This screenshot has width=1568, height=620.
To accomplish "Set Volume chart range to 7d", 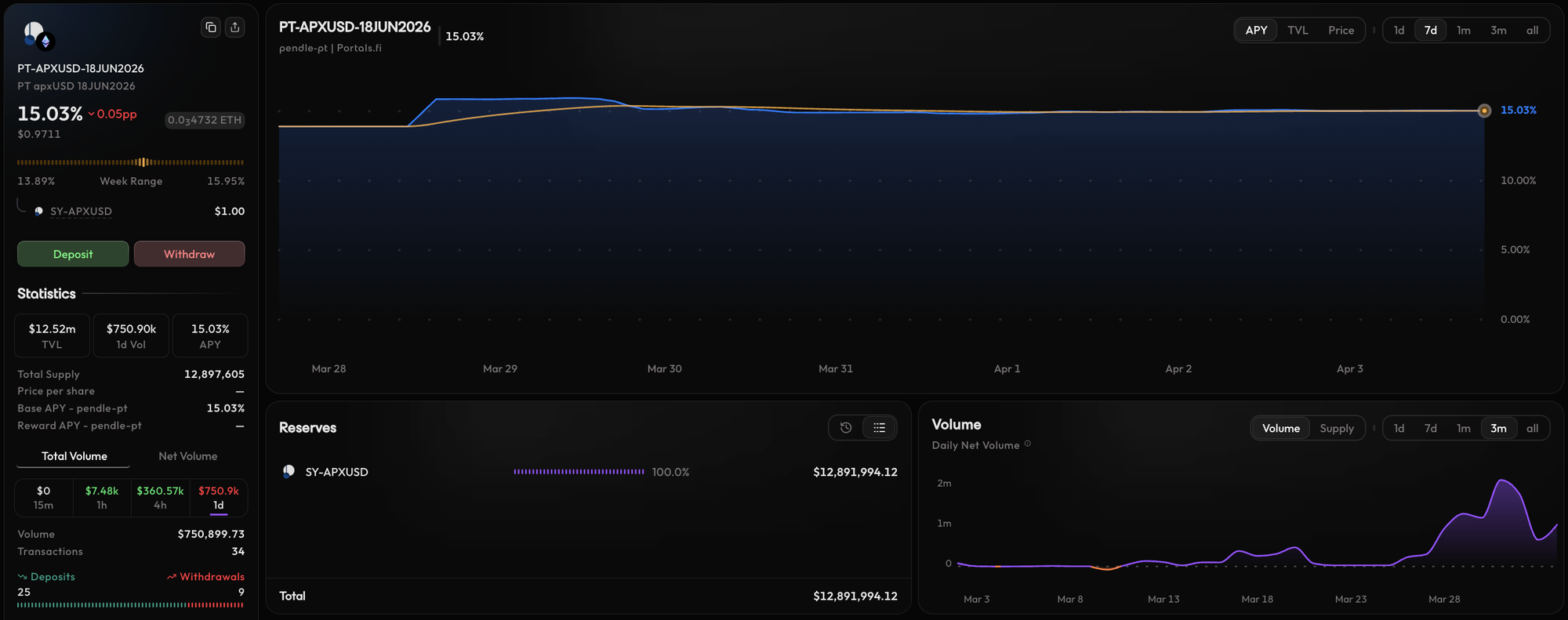I will coord(1431,429).
